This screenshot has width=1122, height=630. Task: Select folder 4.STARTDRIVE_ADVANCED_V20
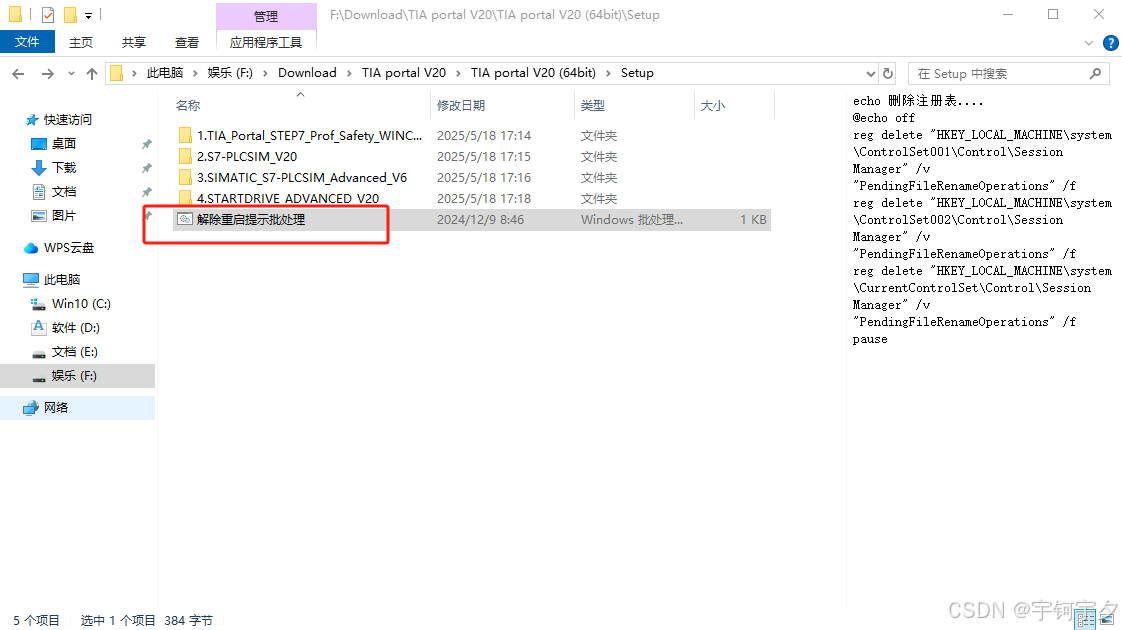(288, 198)
